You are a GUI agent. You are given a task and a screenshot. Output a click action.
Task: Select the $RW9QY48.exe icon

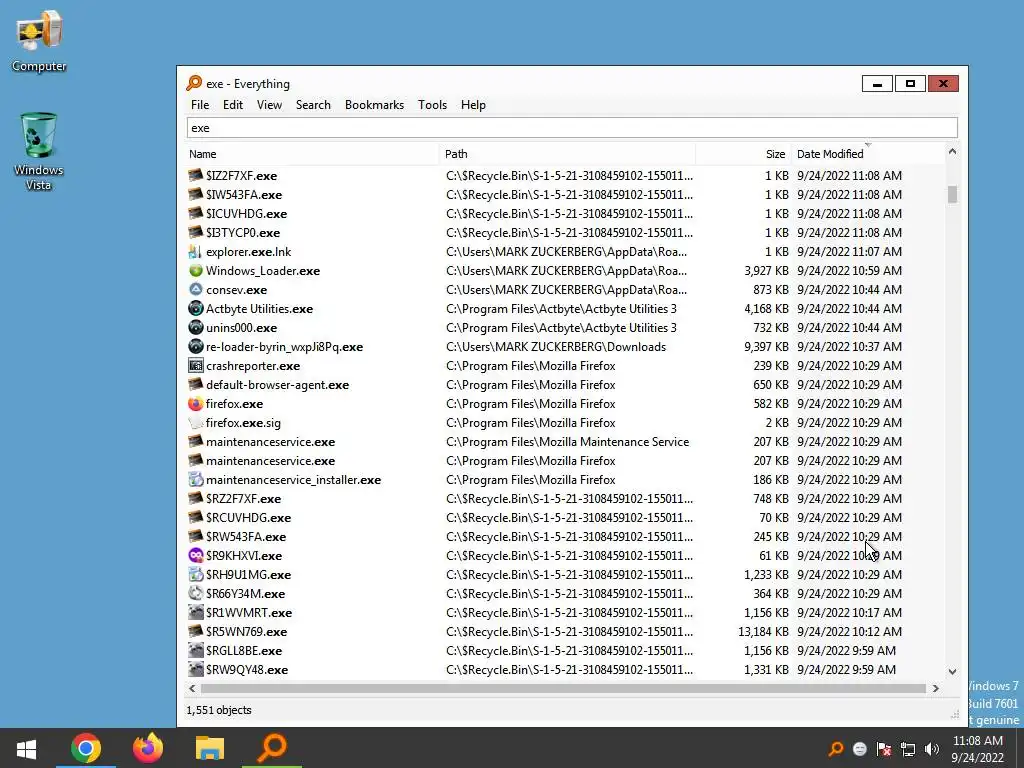[x=195, y=669]
